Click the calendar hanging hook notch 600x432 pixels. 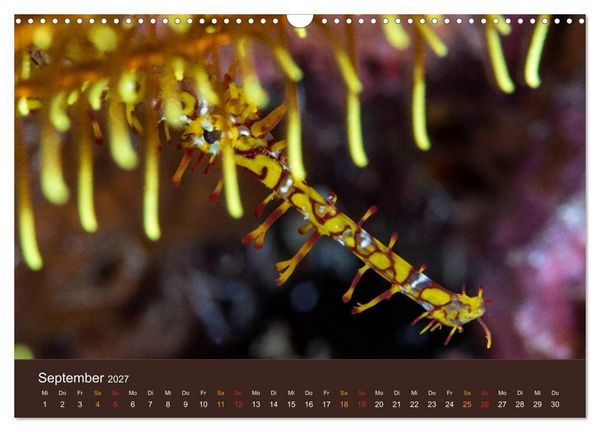click(300, 20)
